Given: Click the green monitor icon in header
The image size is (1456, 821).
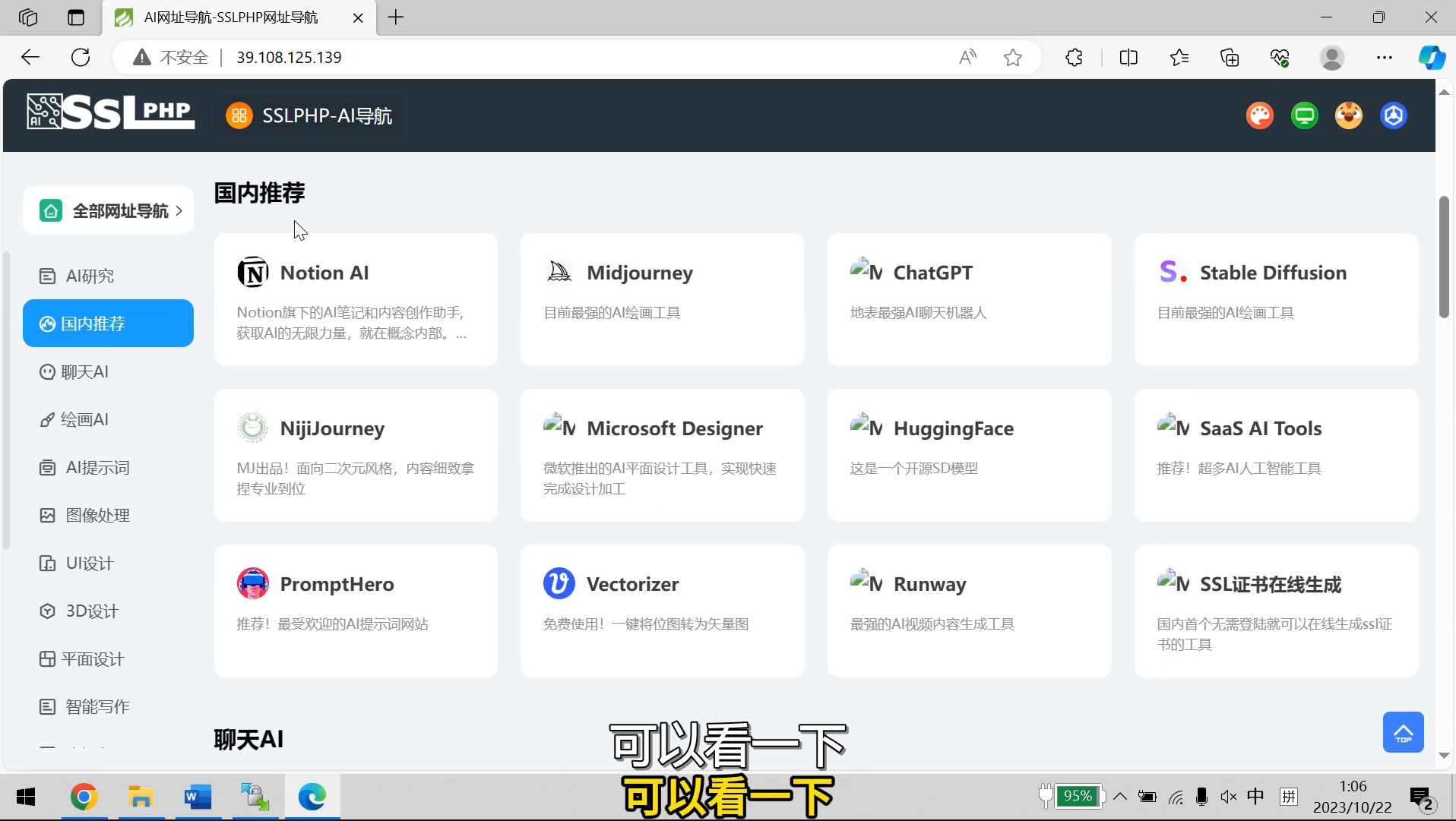Looking at the screenshot, I should [1304, 115].
